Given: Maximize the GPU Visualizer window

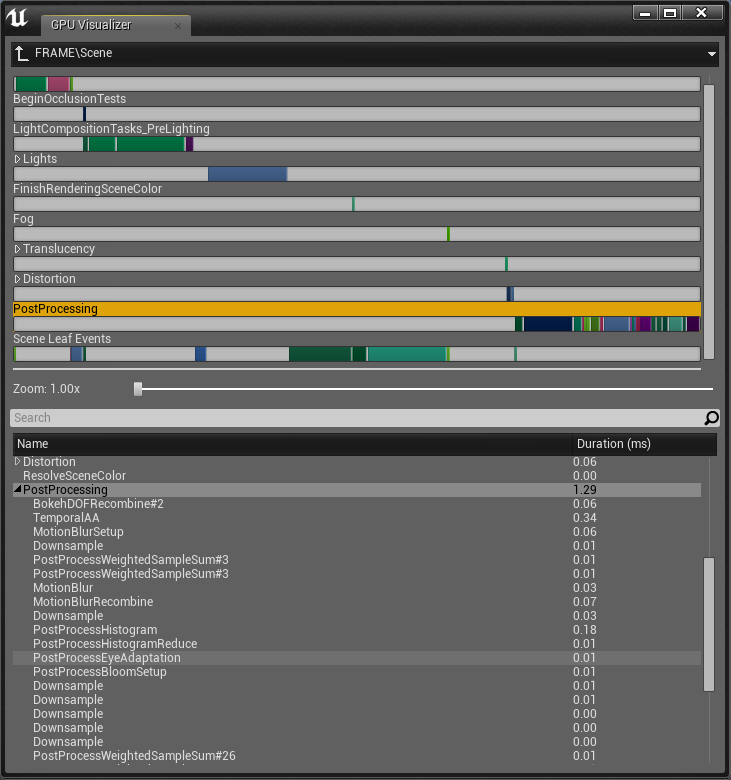Looking at the screenshot, I should 670,12.
